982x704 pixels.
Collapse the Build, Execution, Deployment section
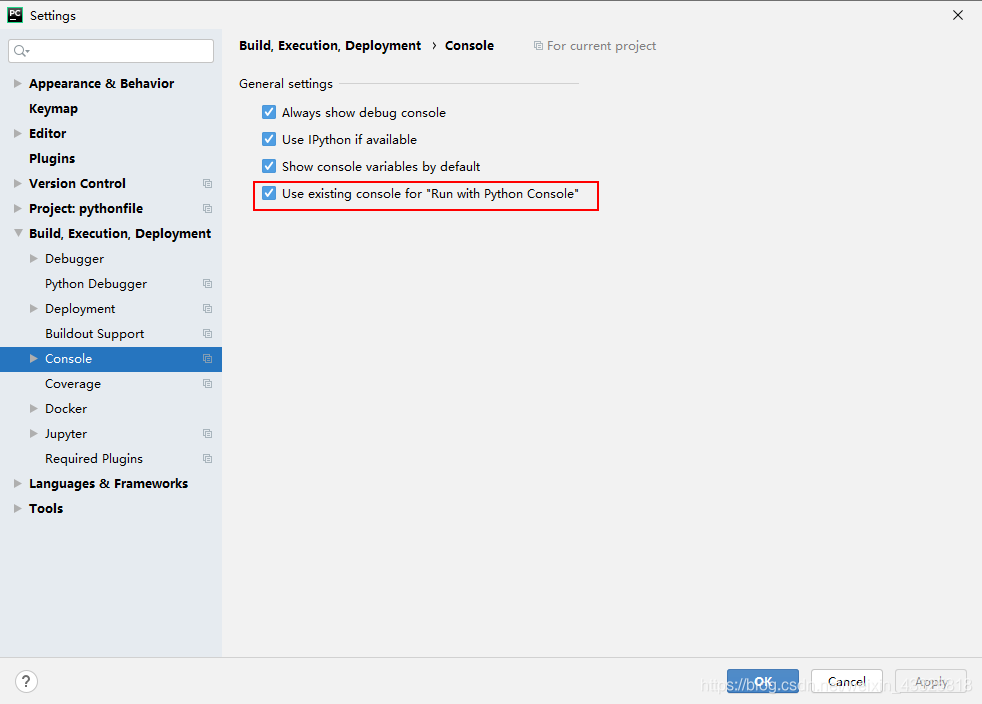[x=18, y=233]
